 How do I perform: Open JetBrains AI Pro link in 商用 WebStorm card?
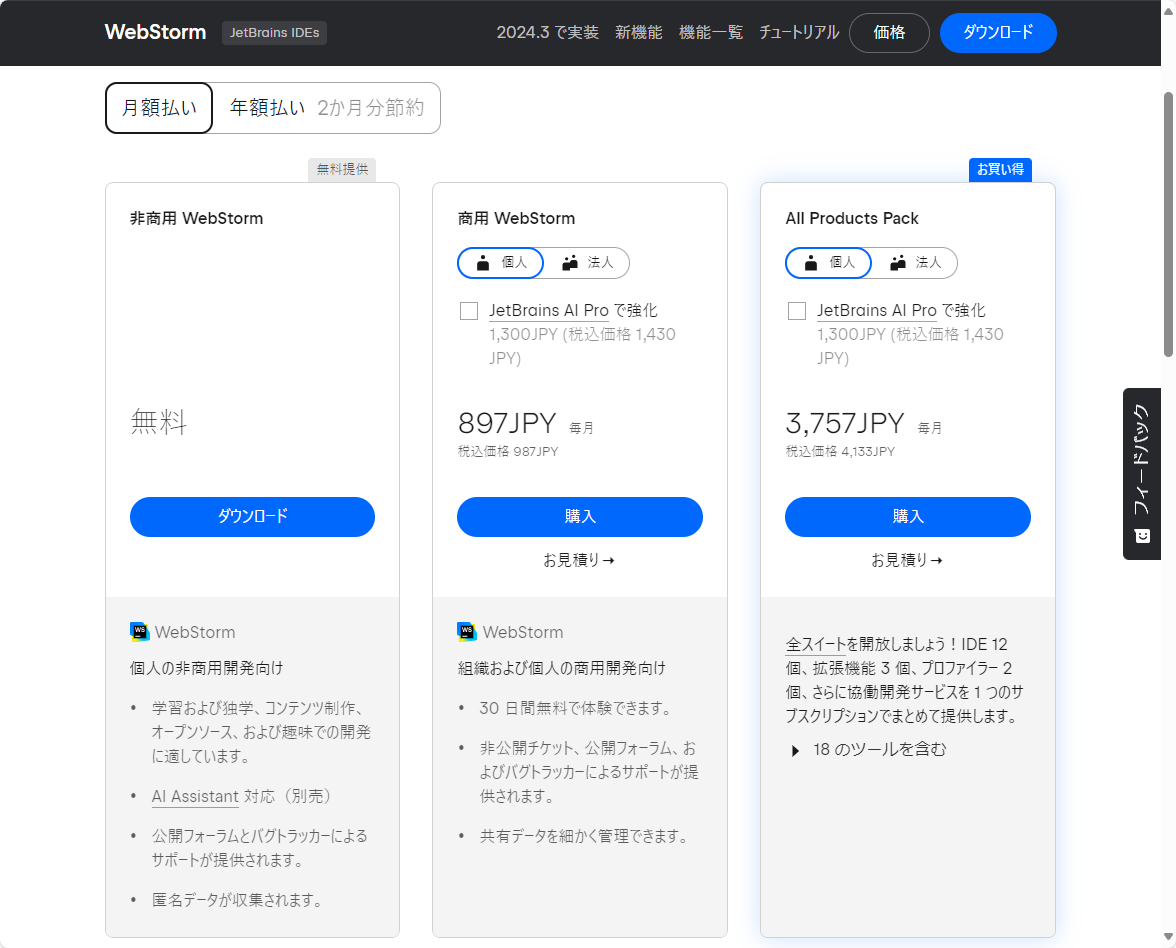point(549,310)
